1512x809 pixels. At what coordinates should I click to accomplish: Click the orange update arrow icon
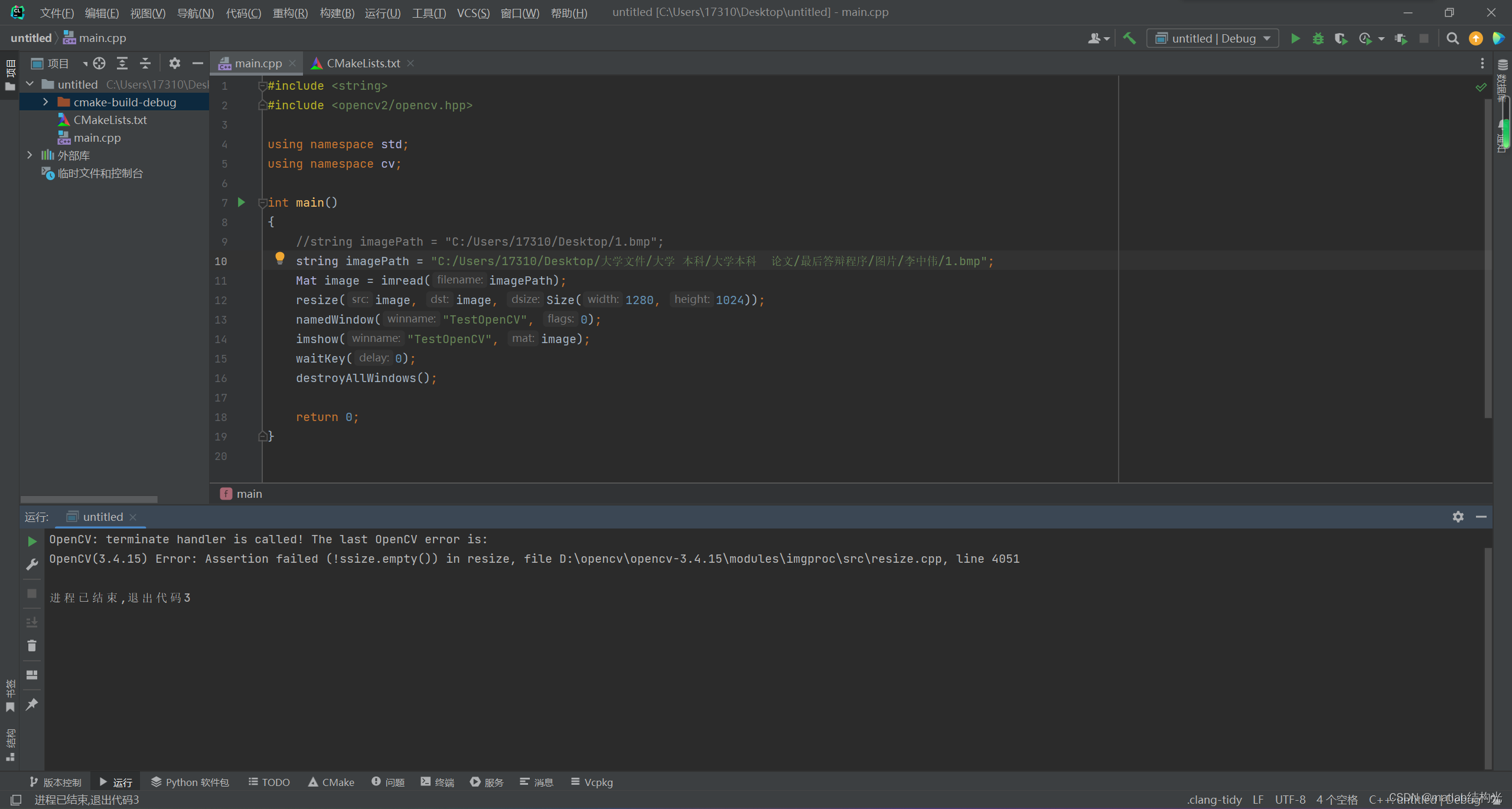point(1476,38)
